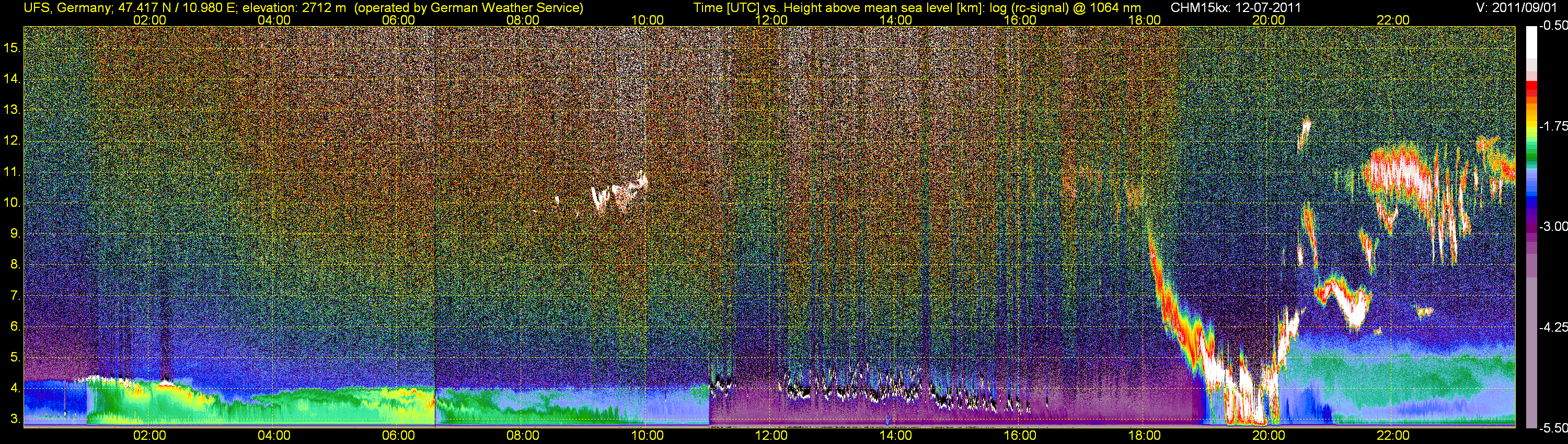The image size is (1568, 444).
Task: Click the 22:00 label on the bottom time axis
Action: pos(1393,436)
